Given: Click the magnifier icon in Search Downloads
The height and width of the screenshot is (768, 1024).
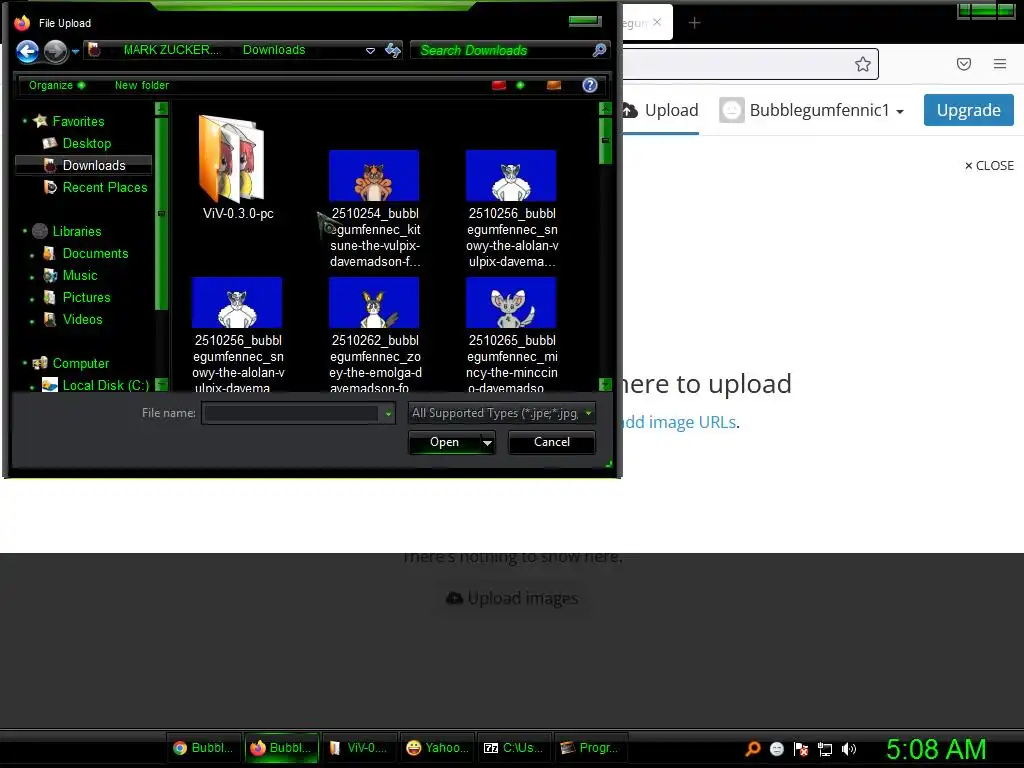Looking at the screenshot, I should point(599,50).
